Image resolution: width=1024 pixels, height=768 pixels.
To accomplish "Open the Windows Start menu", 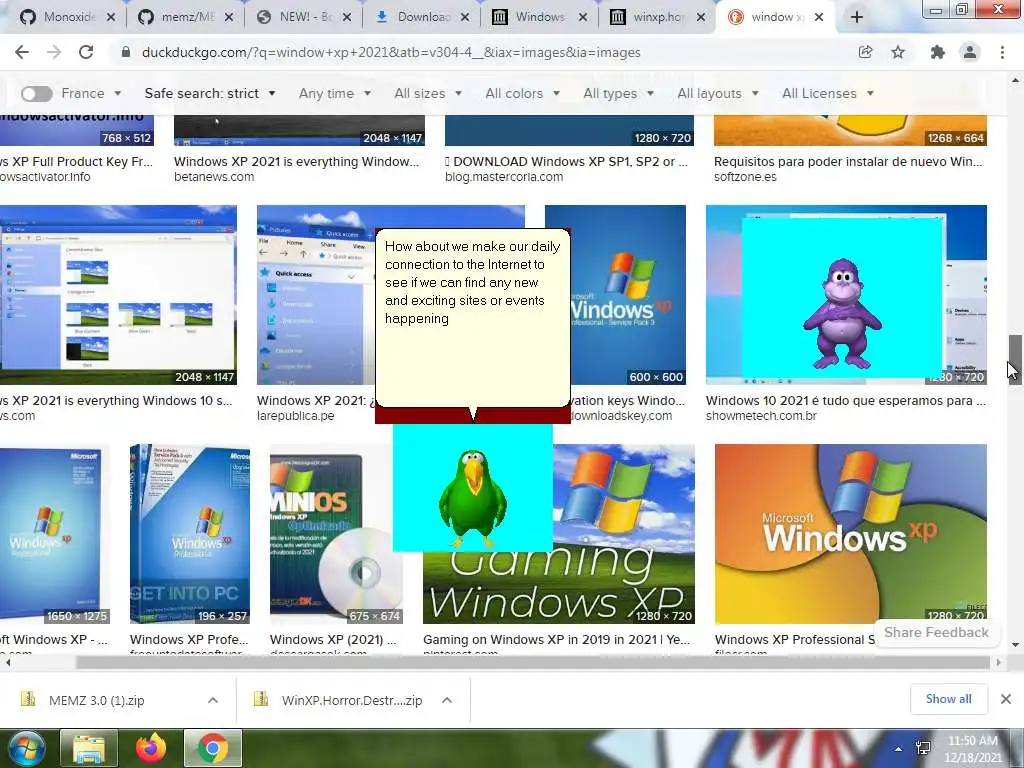I will (25, 748).
